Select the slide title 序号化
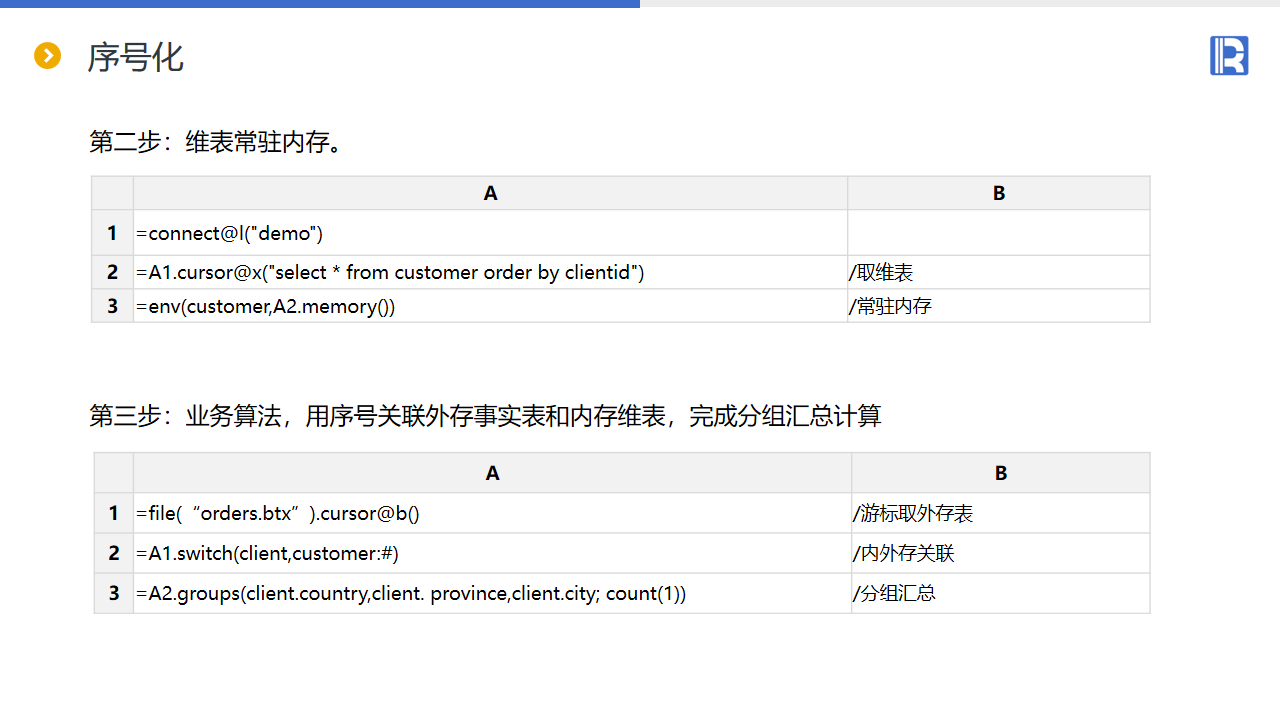Viewport: 1280px width, 720px height. click(x=136, y=57)
